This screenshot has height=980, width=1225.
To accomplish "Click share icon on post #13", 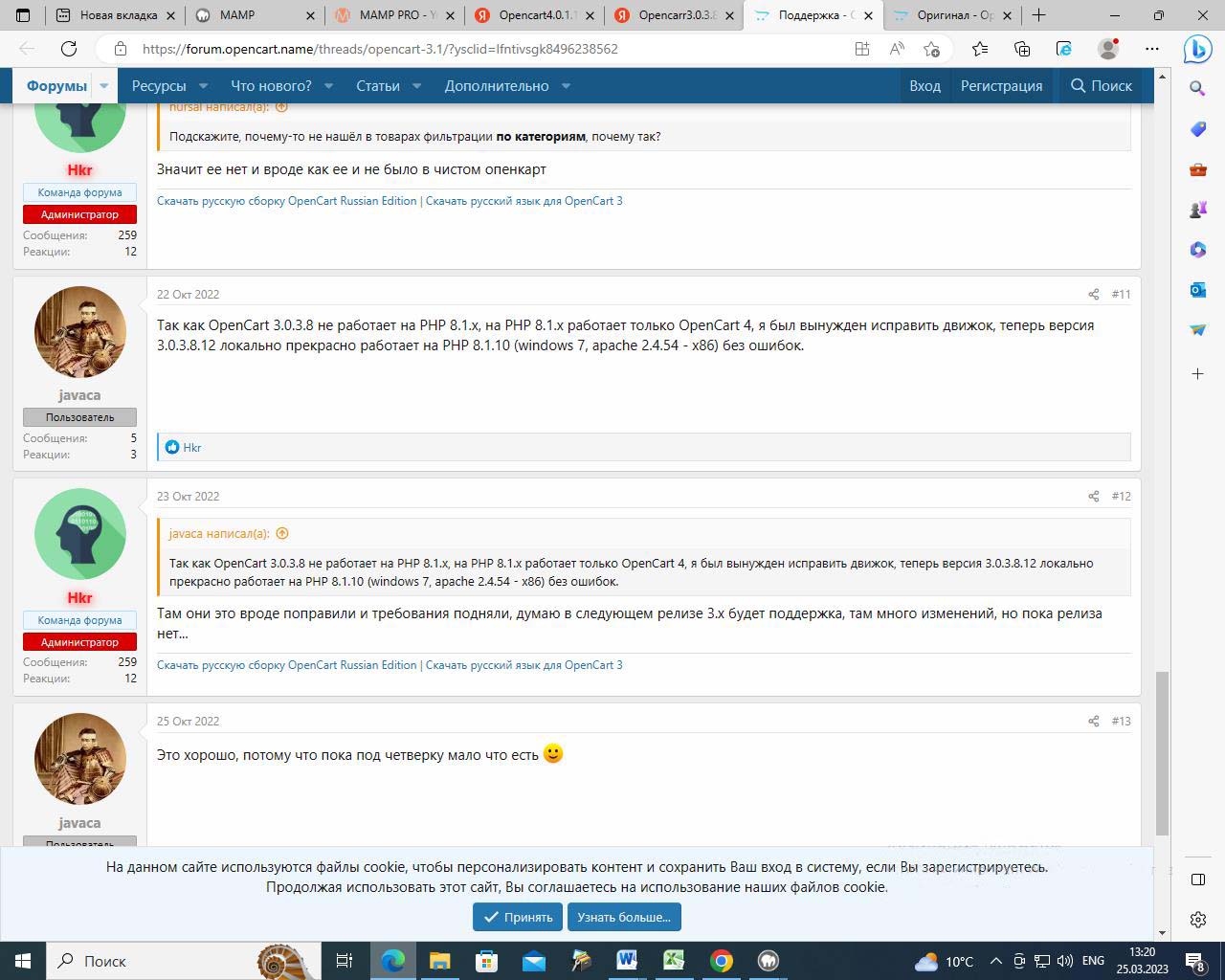I will pos(1093,722).
